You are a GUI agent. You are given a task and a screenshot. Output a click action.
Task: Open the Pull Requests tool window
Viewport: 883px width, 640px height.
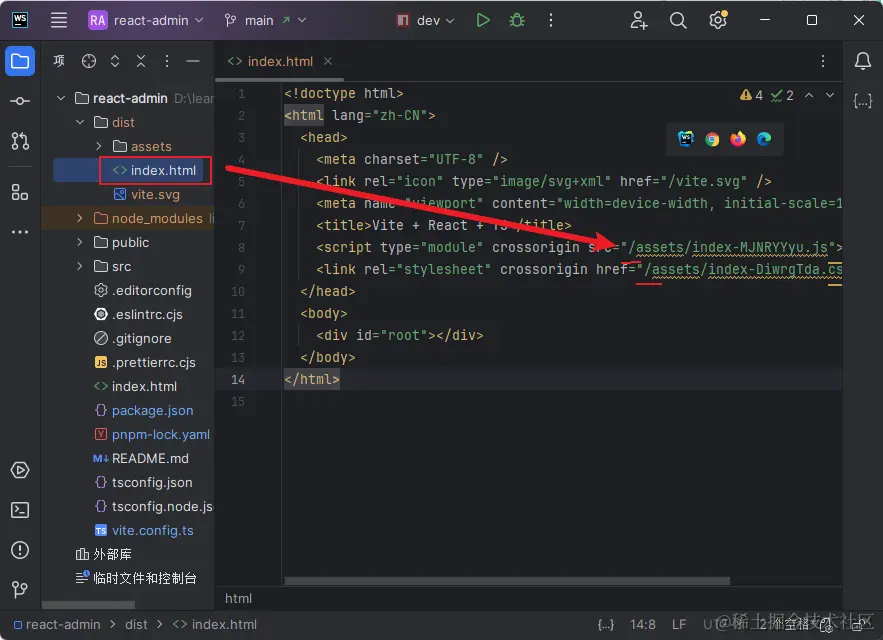(20, 141)
